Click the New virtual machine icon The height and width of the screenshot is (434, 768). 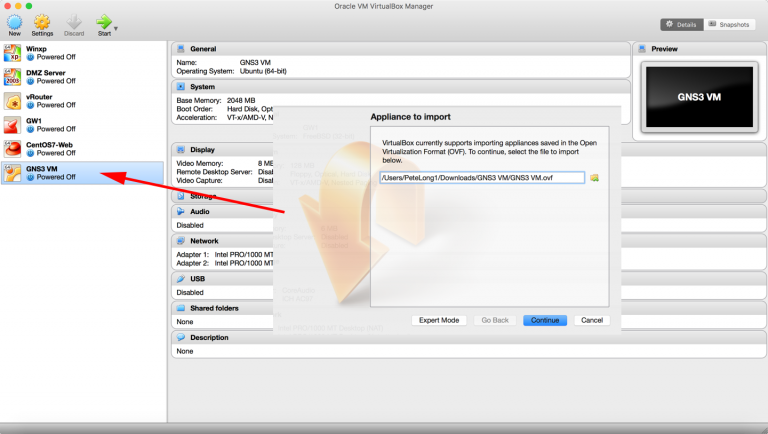tap(15, 23)
